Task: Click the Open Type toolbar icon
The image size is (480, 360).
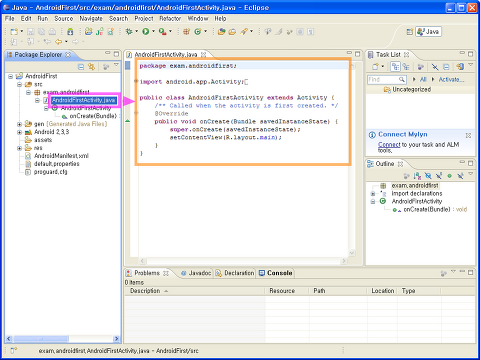Action: coord(221,32)
